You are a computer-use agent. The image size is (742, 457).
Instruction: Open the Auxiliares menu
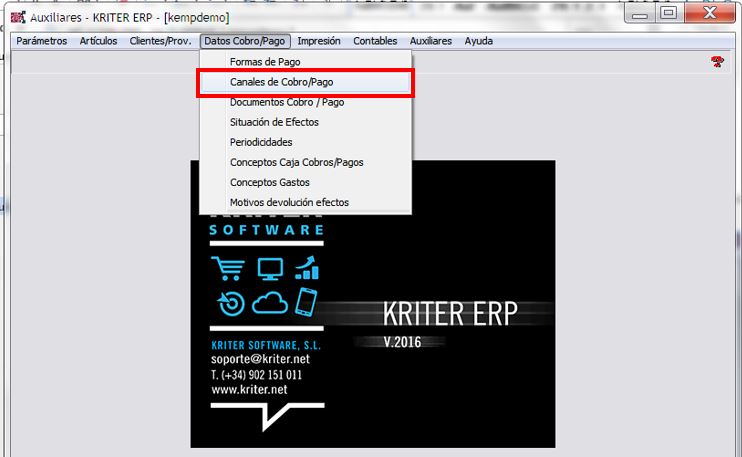coord(431,41)
